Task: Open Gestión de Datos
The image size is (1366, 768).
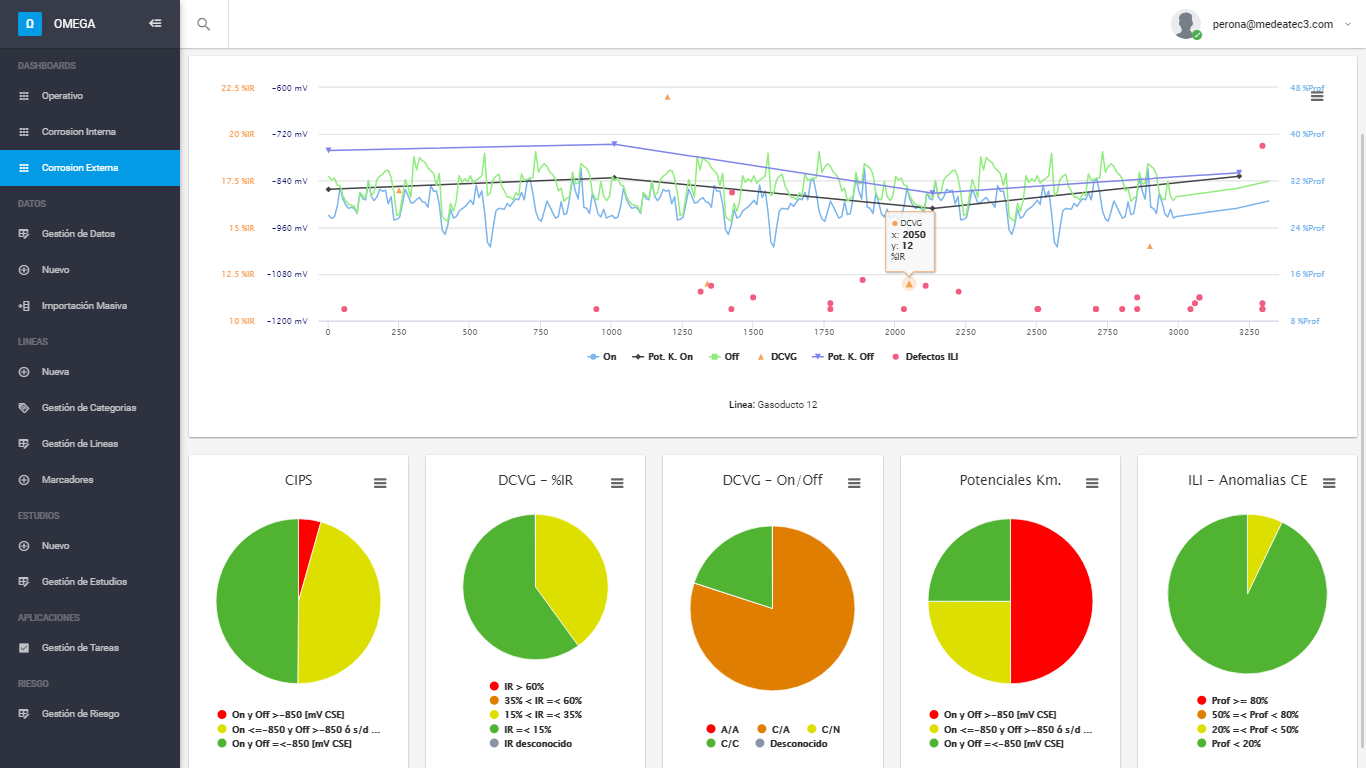Action: (90, 234)
